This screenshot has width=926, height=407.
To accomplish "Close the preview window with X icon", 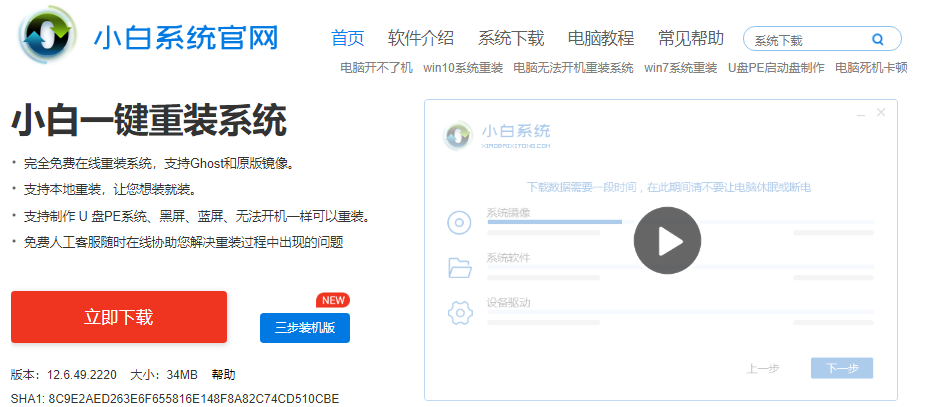I will [881, 113].
